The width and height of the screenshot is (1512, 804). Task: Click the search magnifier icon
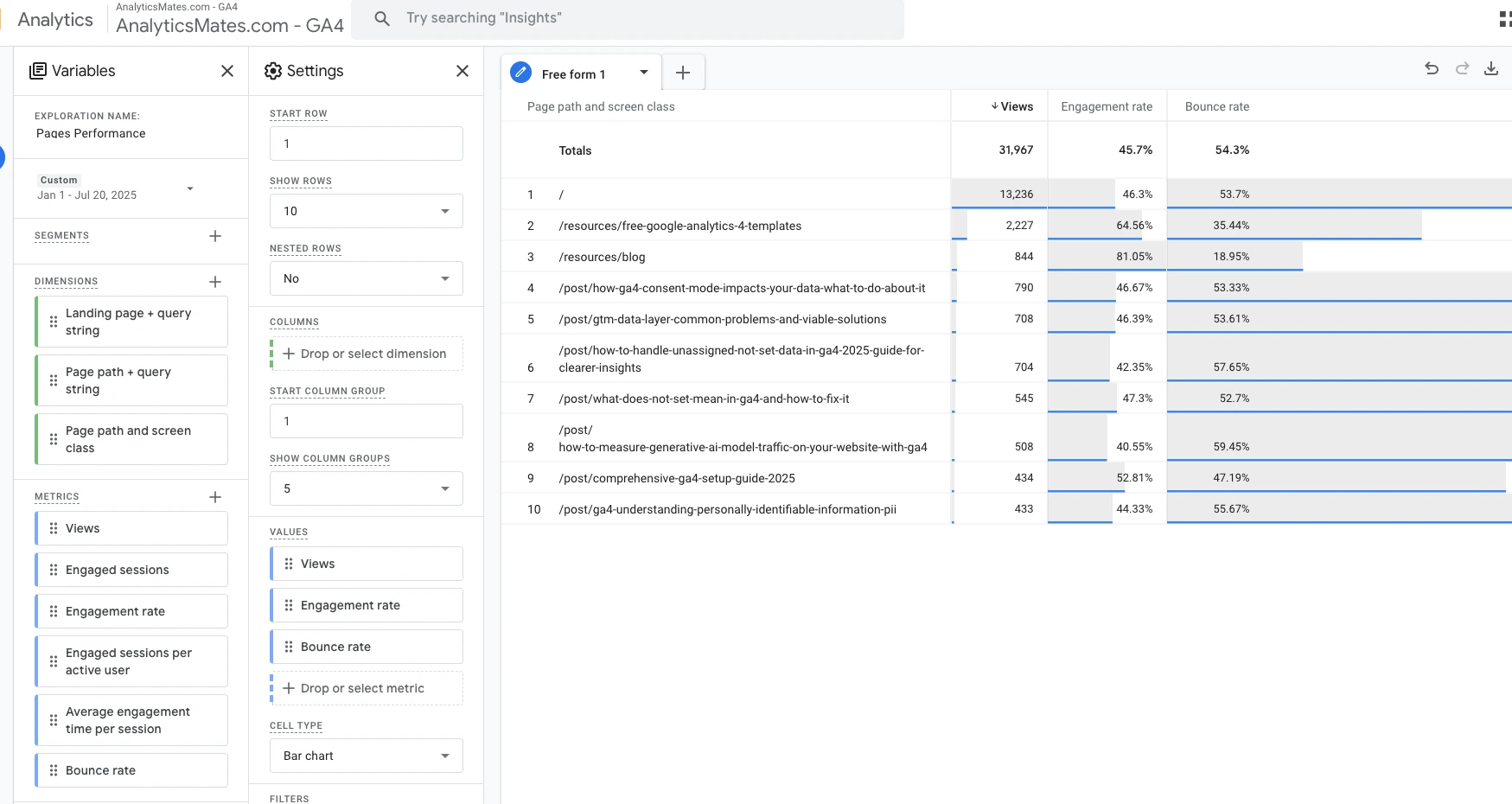pos(382,18)
